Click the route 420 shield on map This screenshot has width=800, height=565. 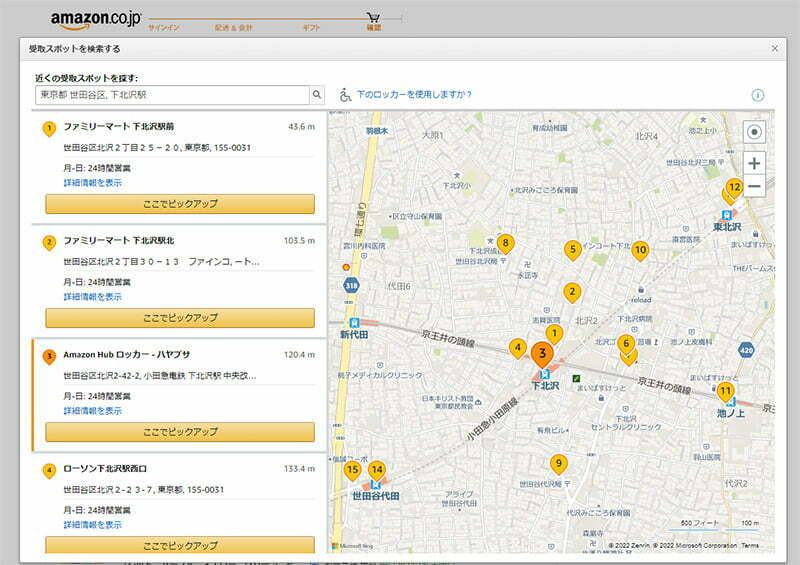tap(746, 350)
